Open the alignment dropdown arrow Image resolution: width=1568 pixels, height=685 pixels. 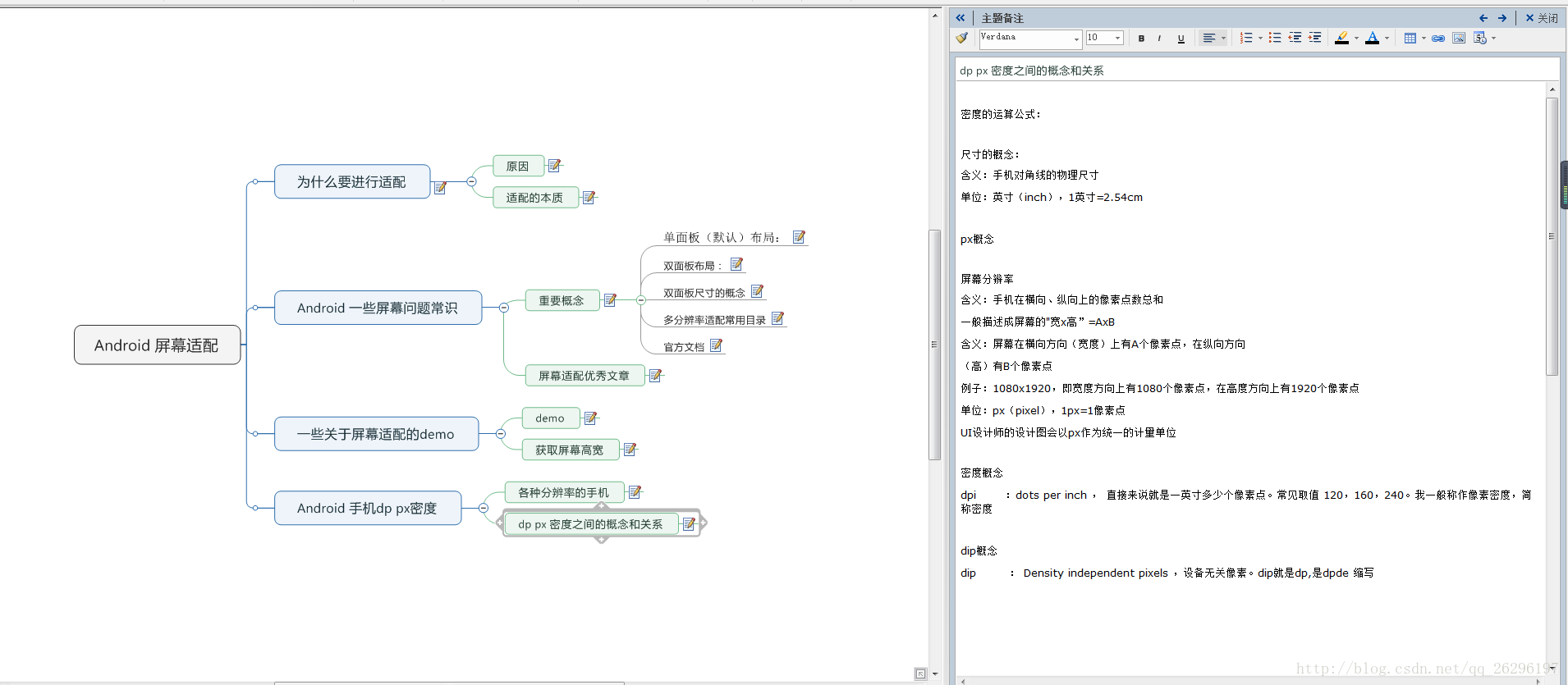tap(1223, 38)
